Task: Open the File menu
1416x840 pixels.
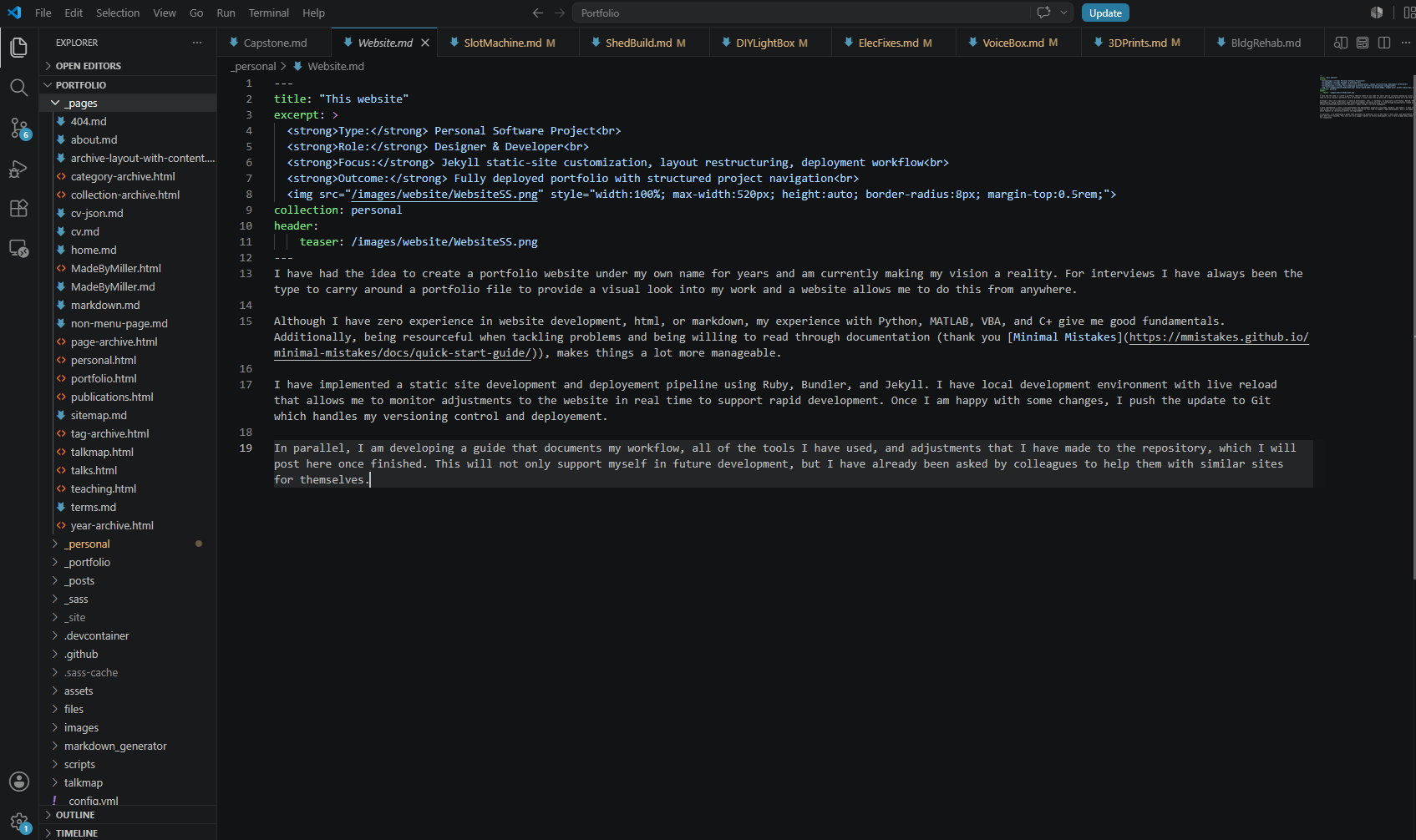Action: pyautogui.click(x=43, y=13)
